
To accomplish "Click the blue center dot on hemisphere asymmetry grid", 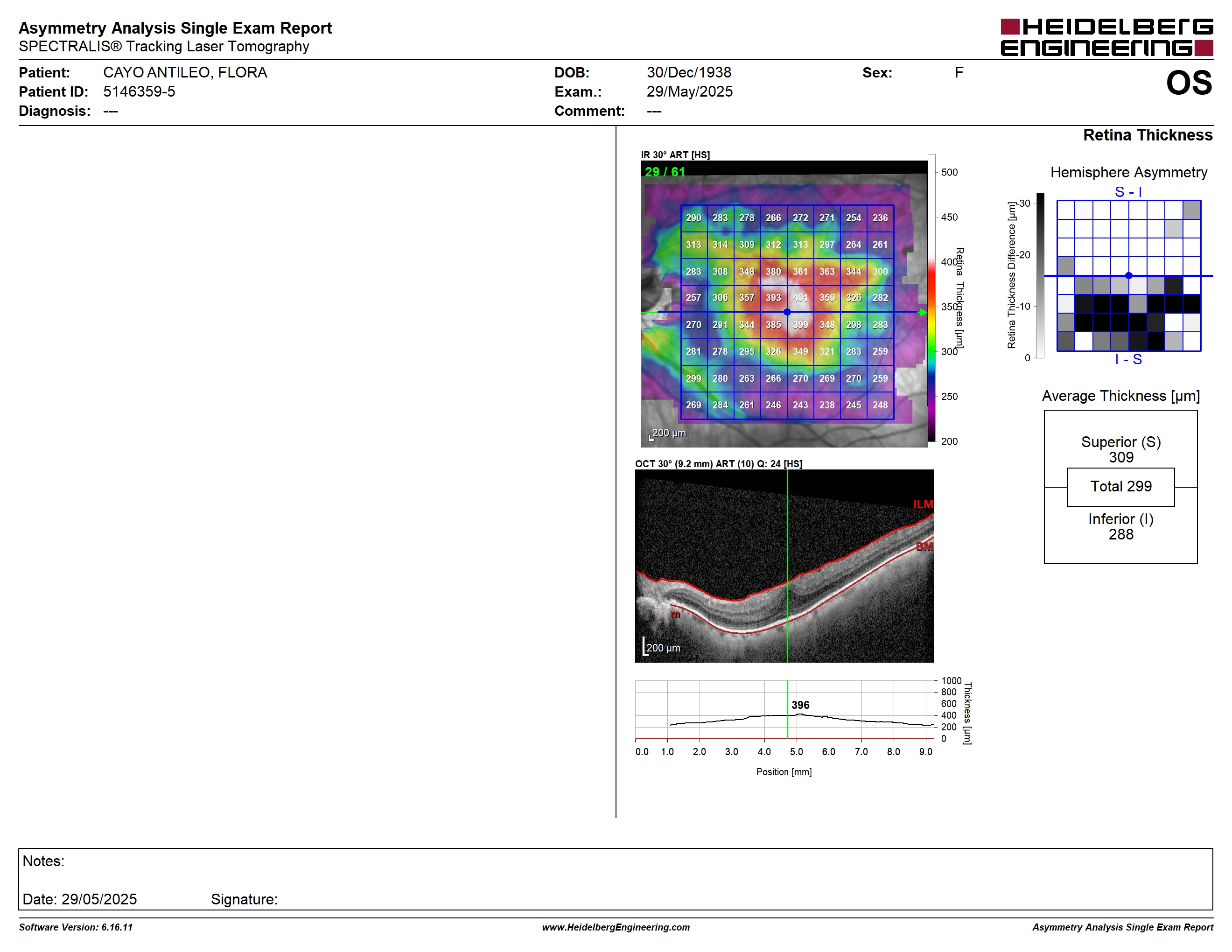I will tap(1129, 276).
